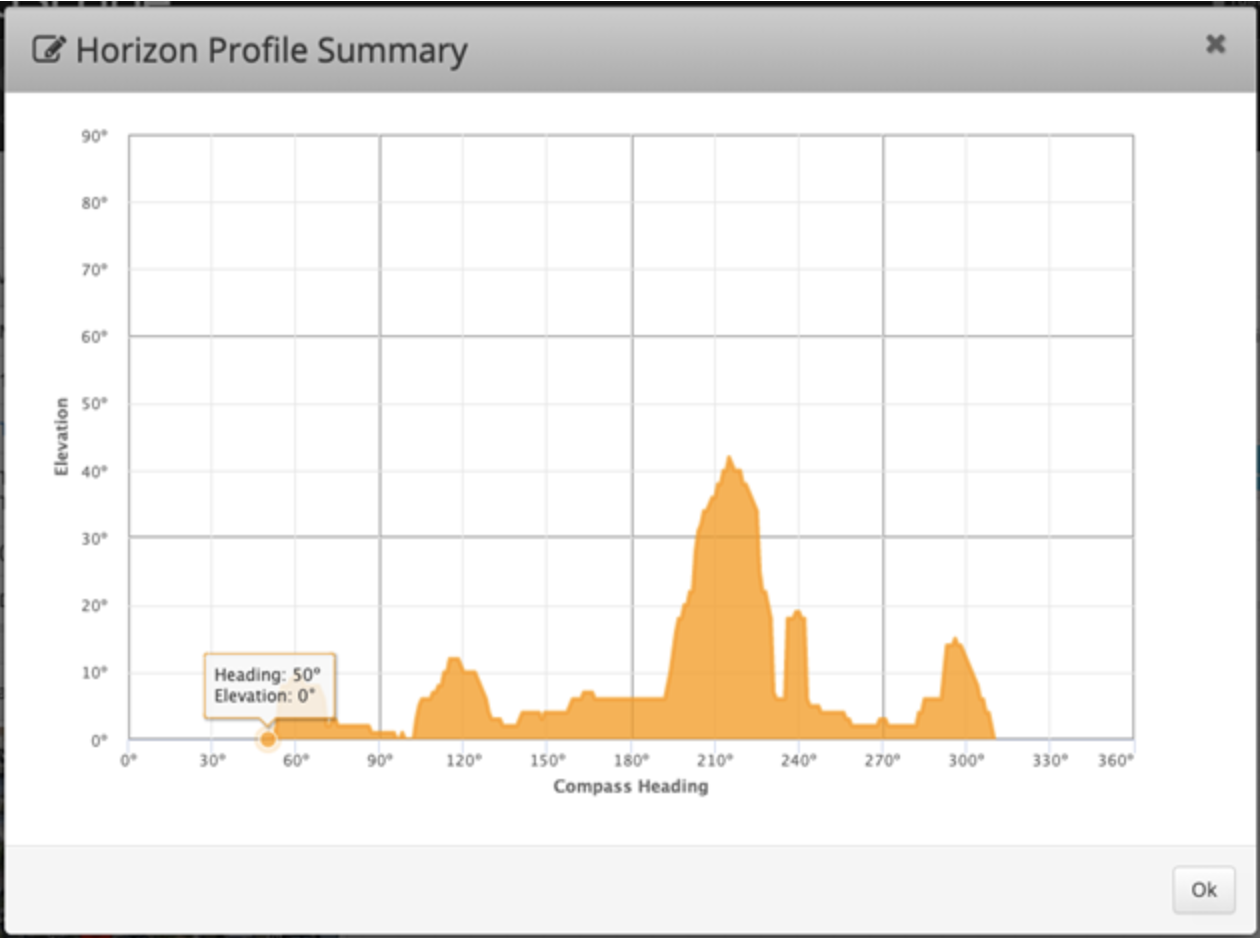Click the Elevation axis title
This screenshot has height=938, width=1260.
pyautogui.click(x=62, y=436)
